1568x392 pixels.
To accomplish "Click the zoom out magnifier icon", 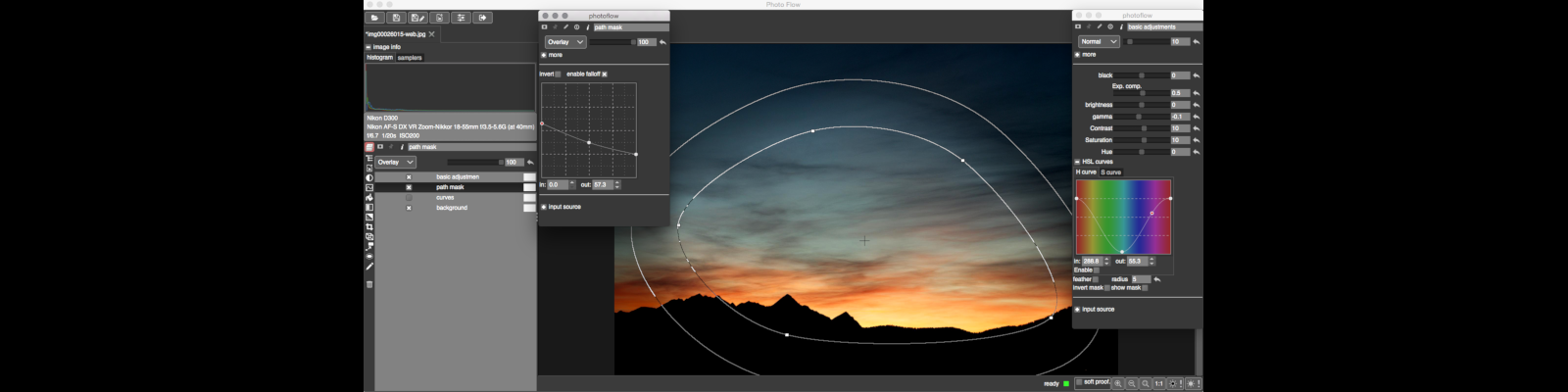I will tap(1132, 383).
